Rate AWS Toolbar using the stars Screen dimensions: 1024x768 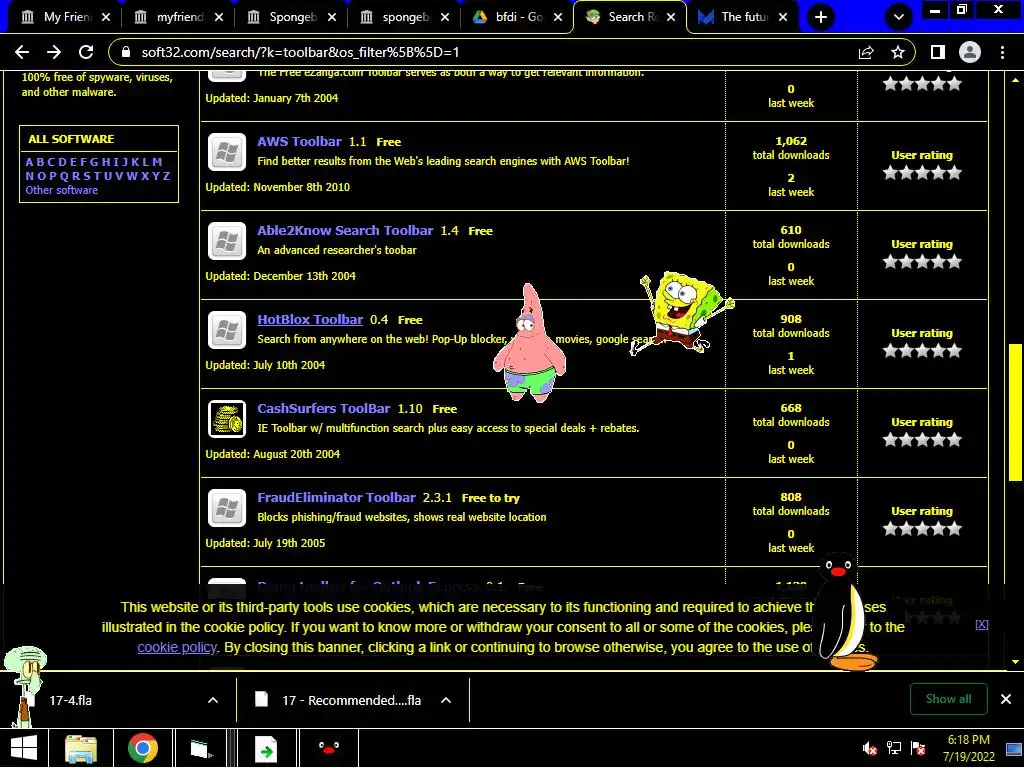[x=922, y=172]
